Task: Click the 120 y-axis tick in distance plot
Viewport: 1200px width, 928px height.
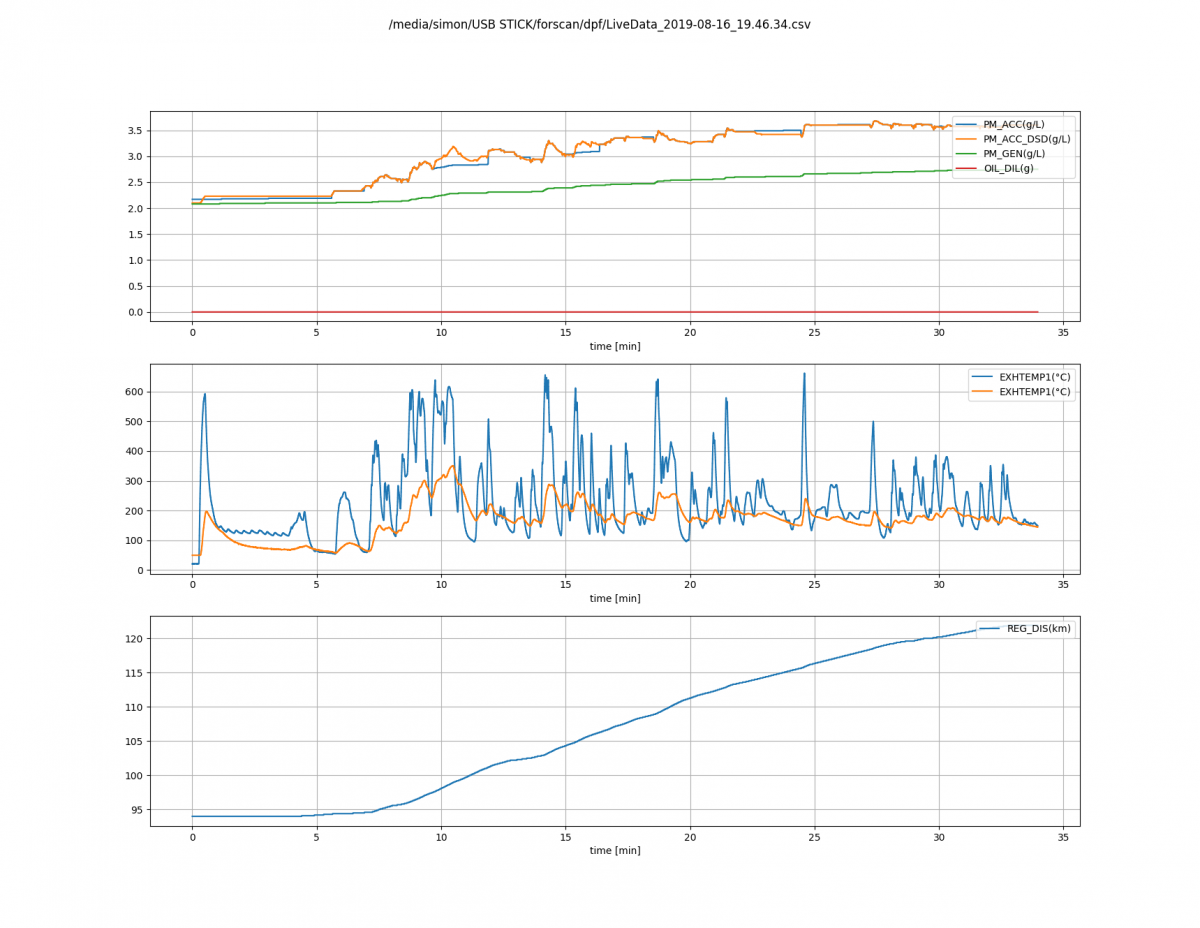Action: pos(133,639)
